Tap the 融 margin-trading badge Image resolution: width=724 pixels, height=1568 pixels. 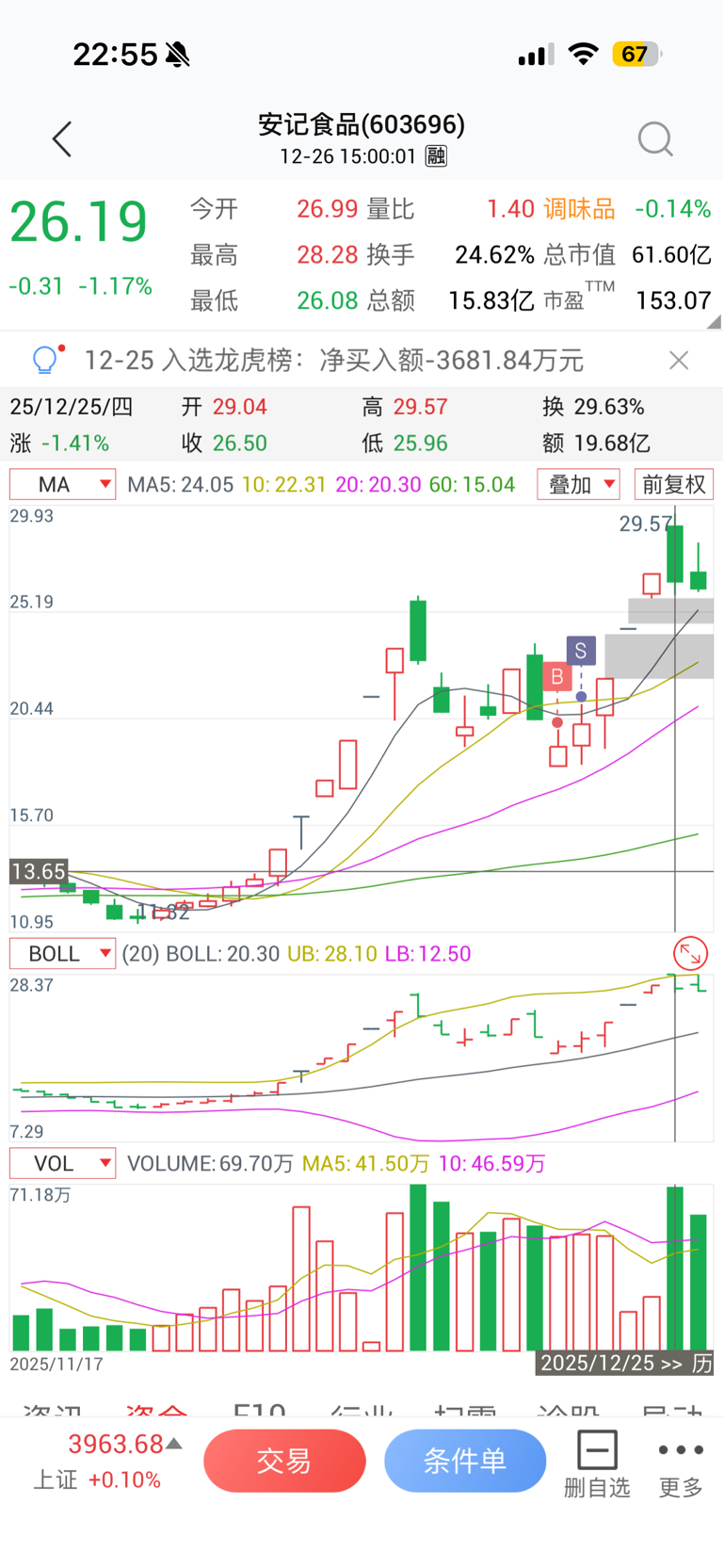[436, 156]
